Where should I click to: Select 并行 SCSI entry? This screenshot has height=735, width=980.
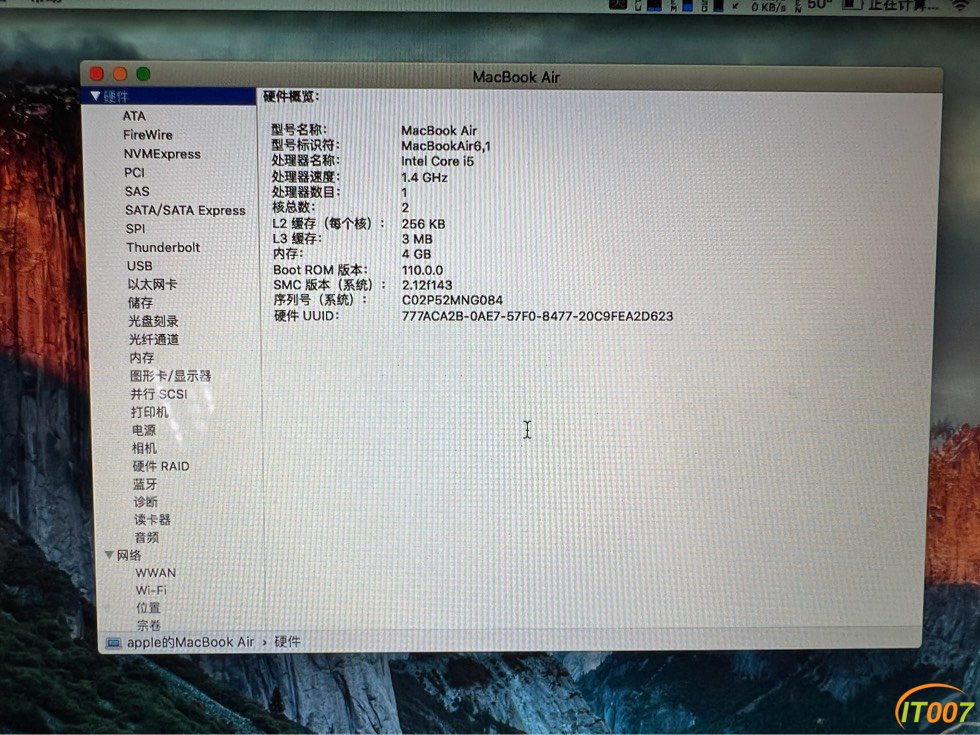159,394
